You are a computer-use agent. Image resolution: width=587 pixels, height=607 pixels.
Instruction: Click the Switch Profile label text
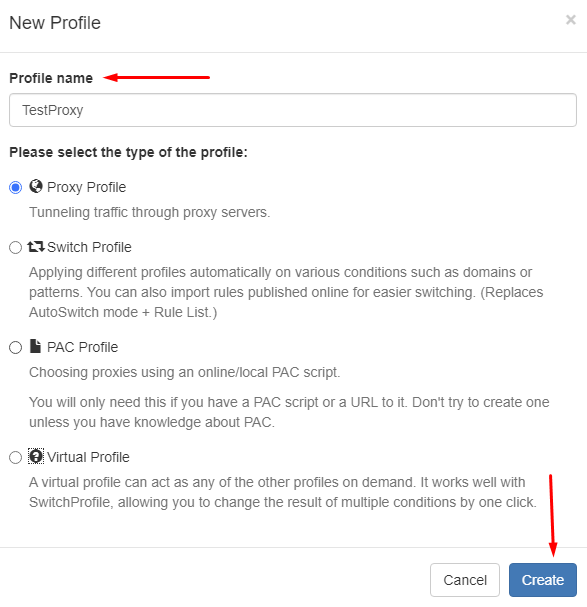89,247
